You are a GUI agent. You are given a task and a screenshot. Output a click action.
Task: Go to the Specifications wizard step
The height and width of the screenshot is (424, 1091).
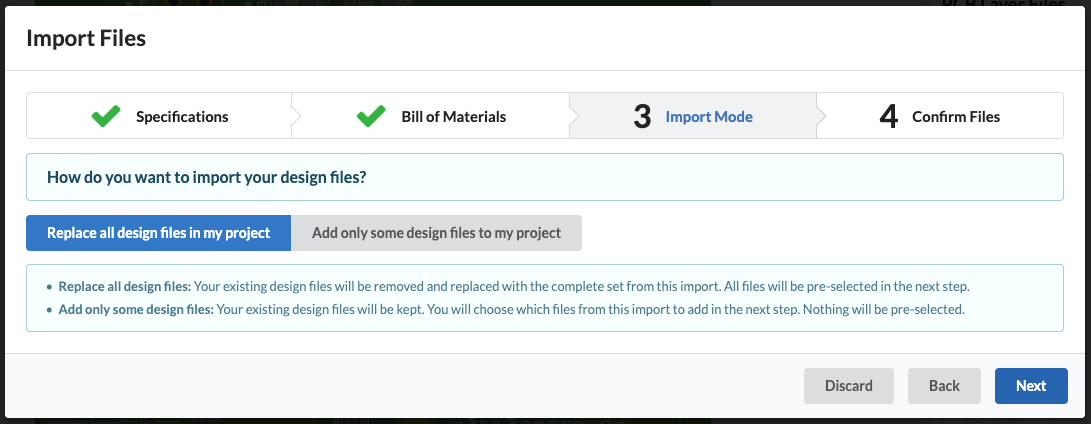tap(182, 117)
